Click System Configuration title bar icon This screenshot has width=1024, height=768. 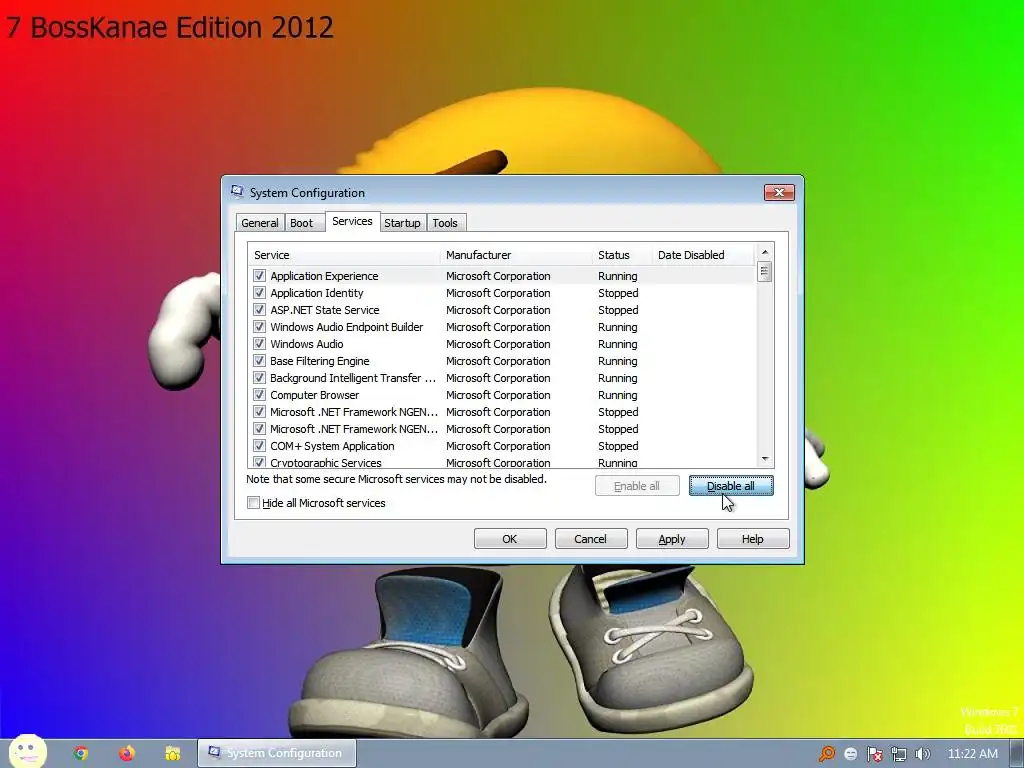(x=237, y=192)
